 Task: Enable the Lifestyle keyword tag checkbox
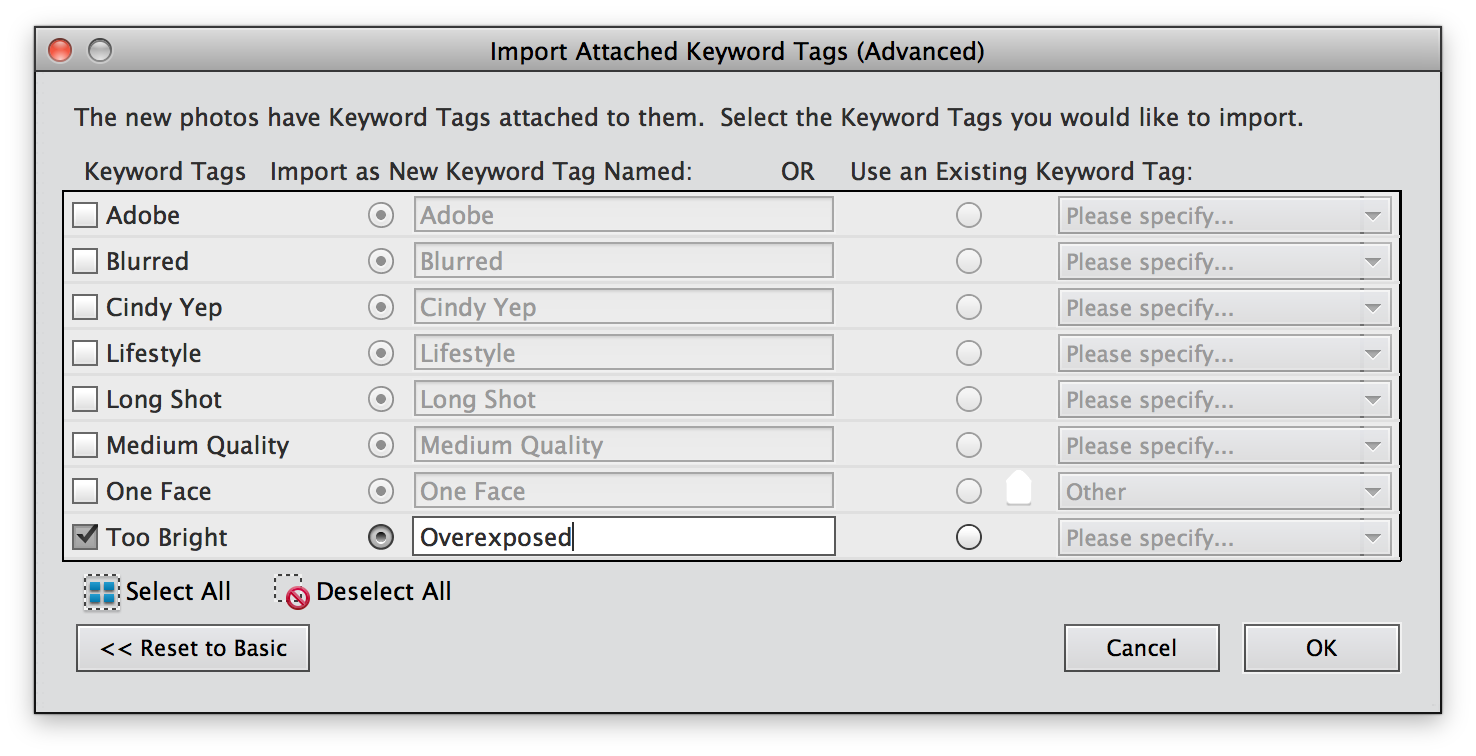point(86,353)
